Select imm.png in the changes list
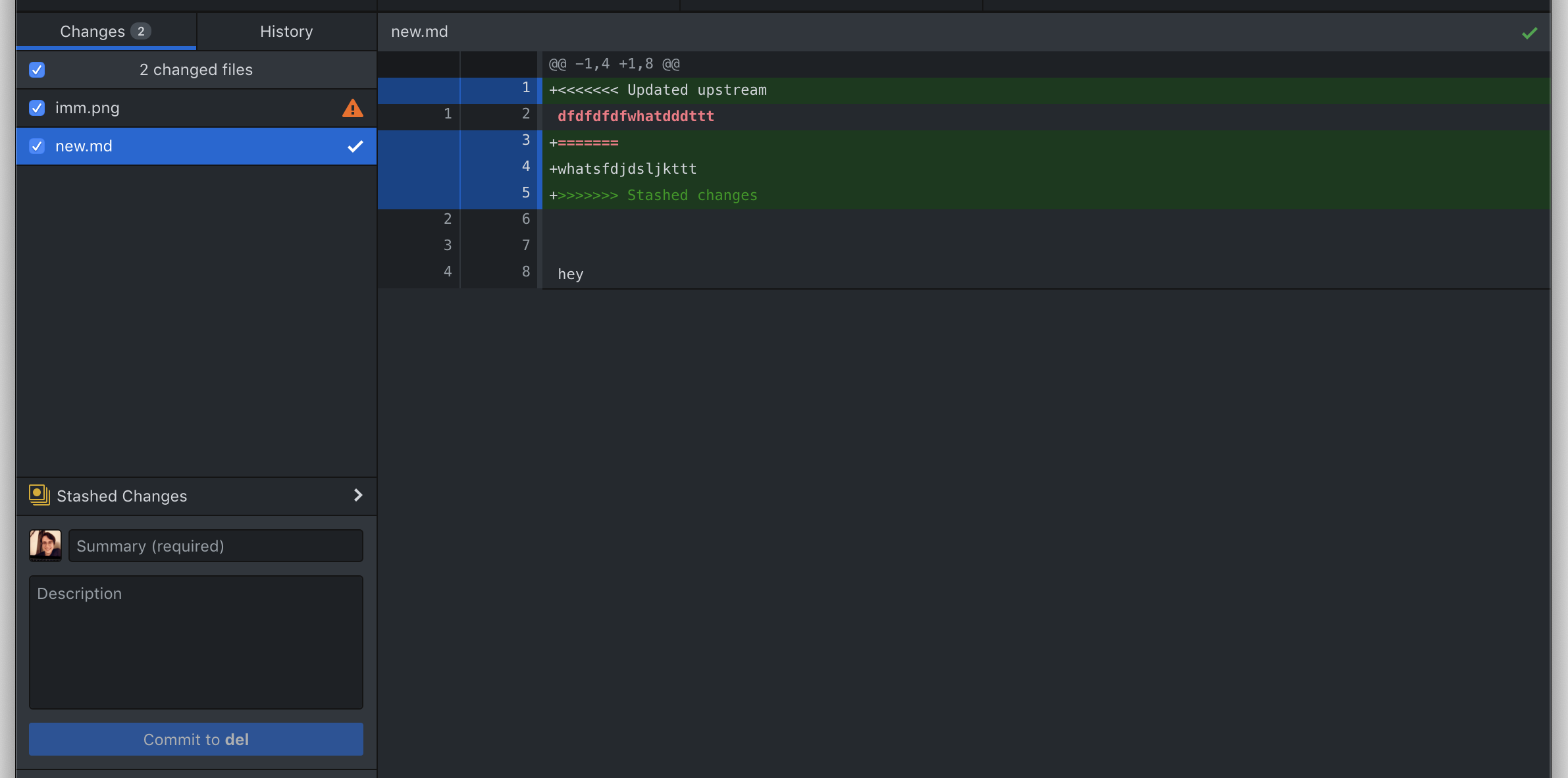Screen dimensions: 1568x778 pyautogui.click(x=165, y=108)
